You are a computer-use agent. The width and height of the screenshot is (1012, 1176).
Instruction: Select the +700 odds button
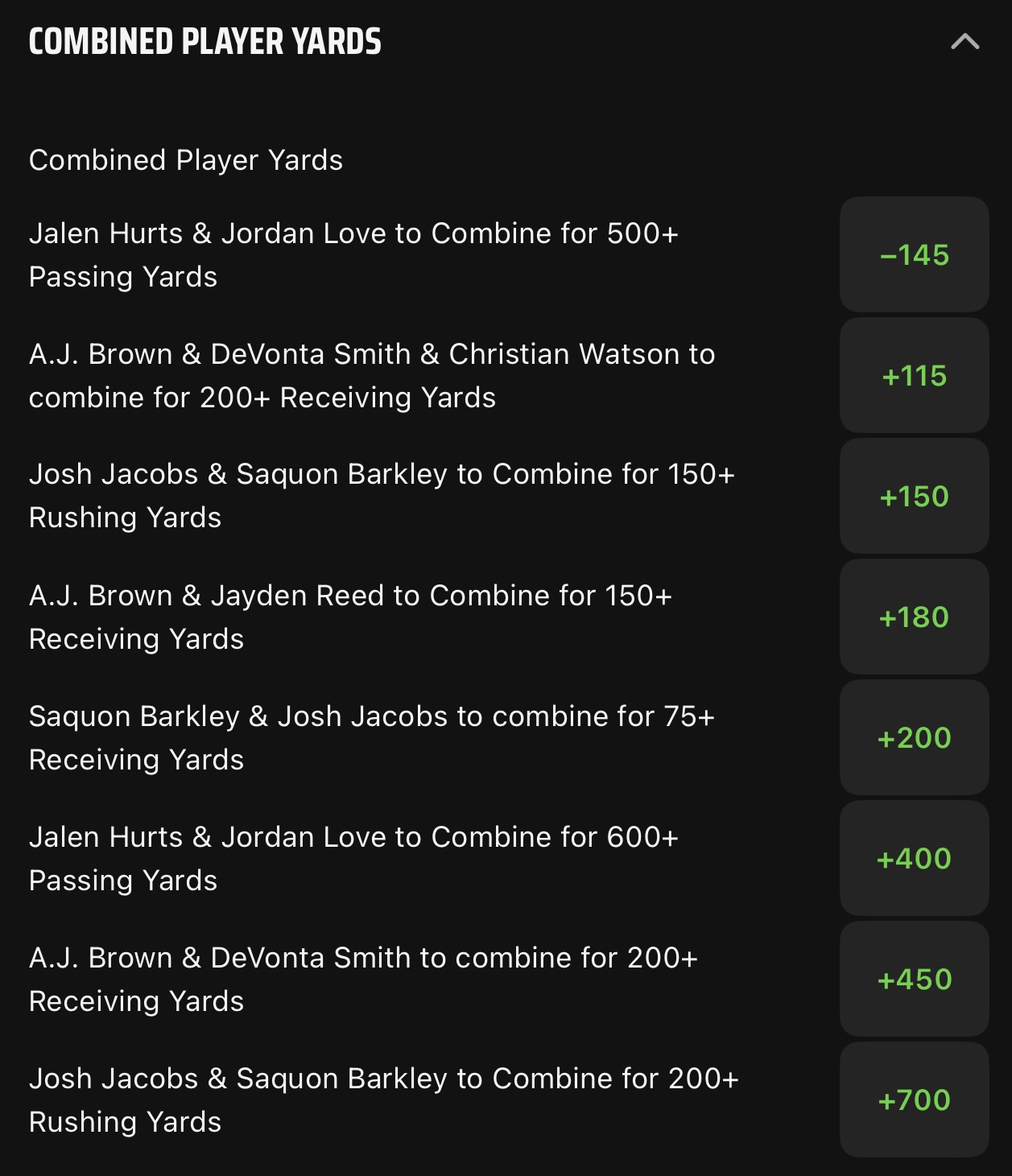pos(914,1100)
